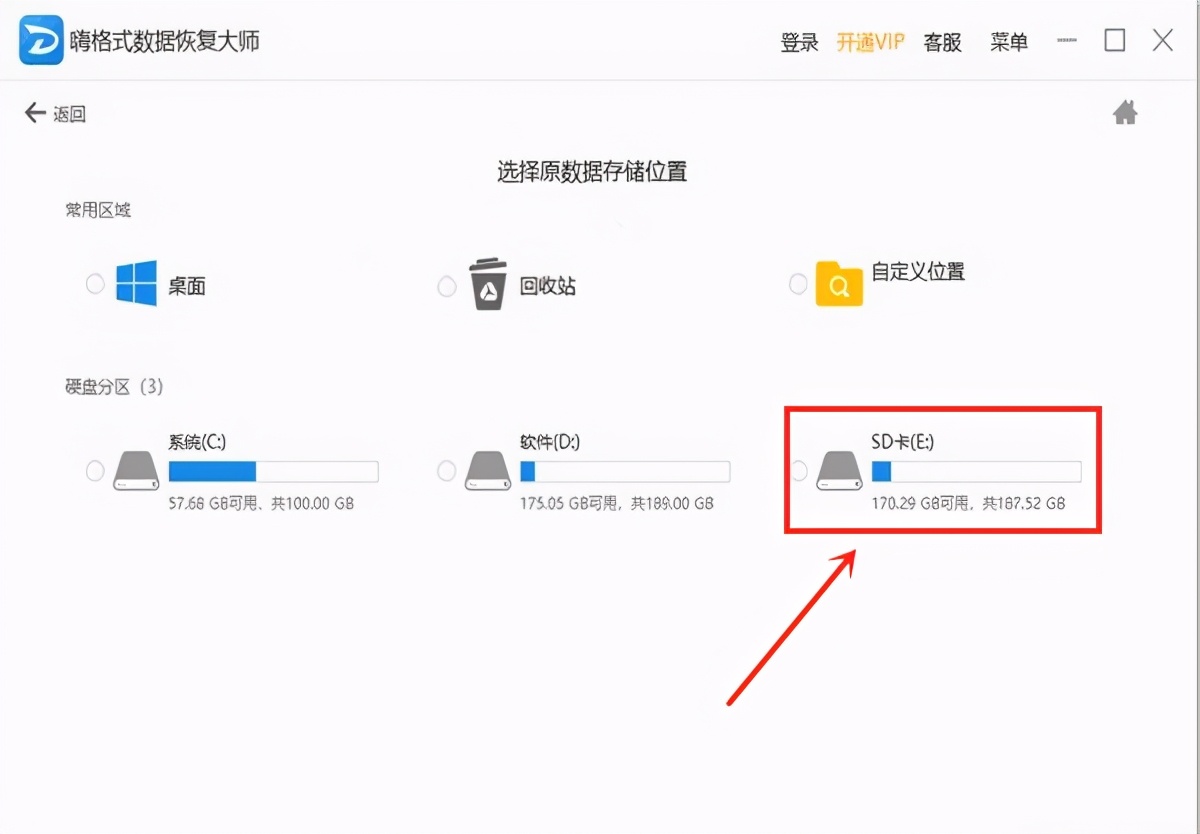Select the SD卡(E:) drive icon

[x=839, y=468]
